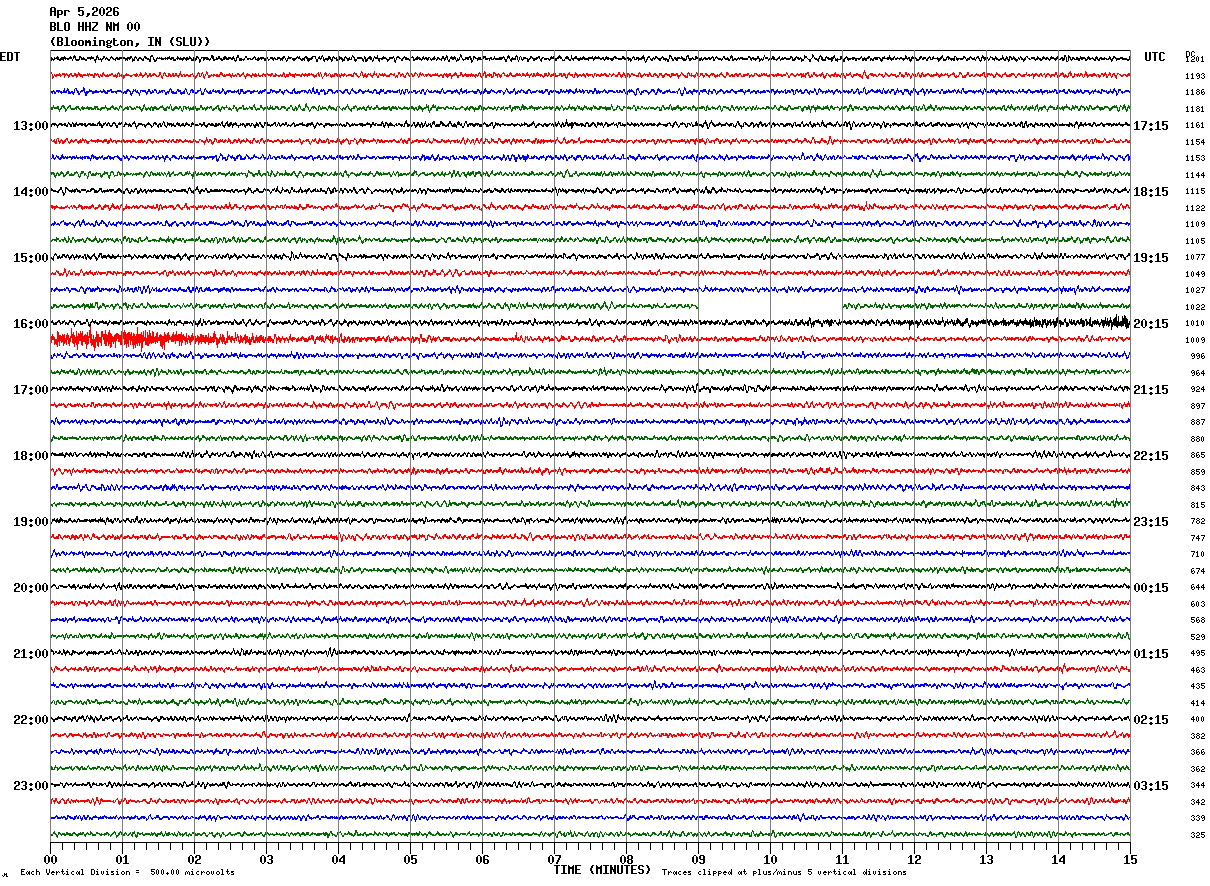
Task: Click the "18:00" EDT hour label
Action: tap(30, 456)
